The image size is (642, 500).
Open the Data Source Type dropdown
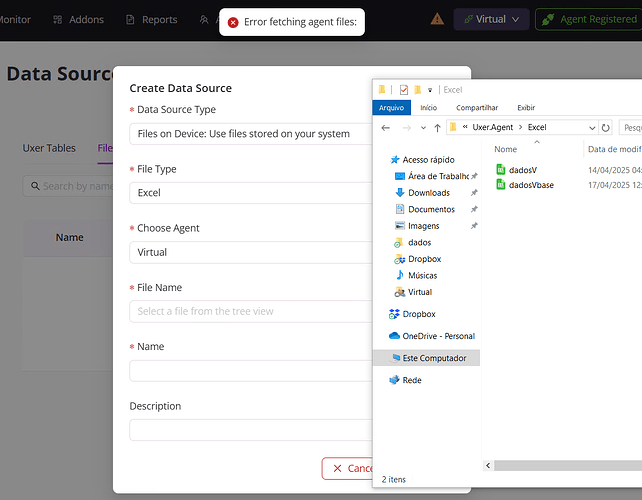click(250, 134)
